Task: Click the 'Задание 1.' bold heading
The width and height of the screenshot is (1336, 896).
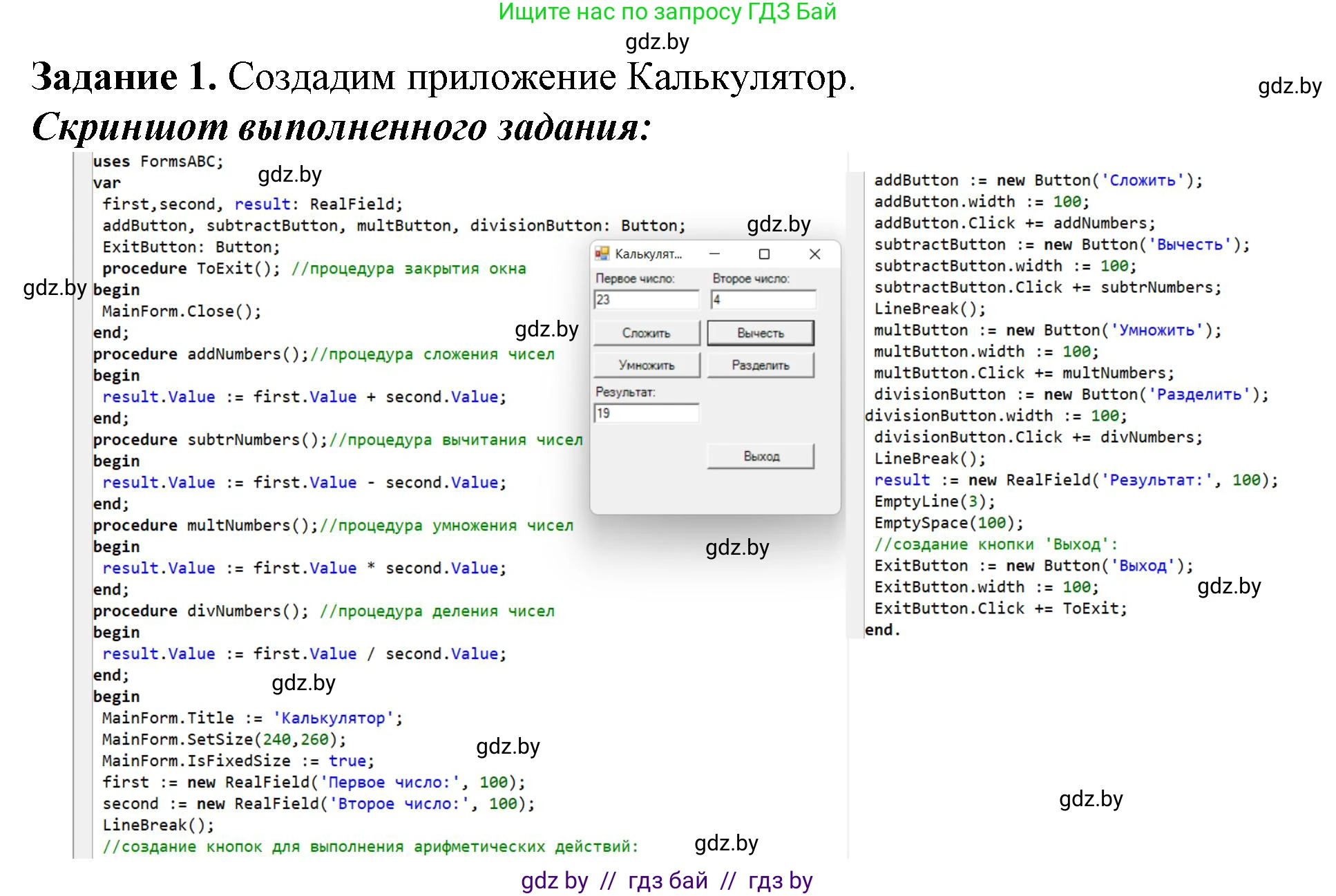Action: click(x=124, y=77)
